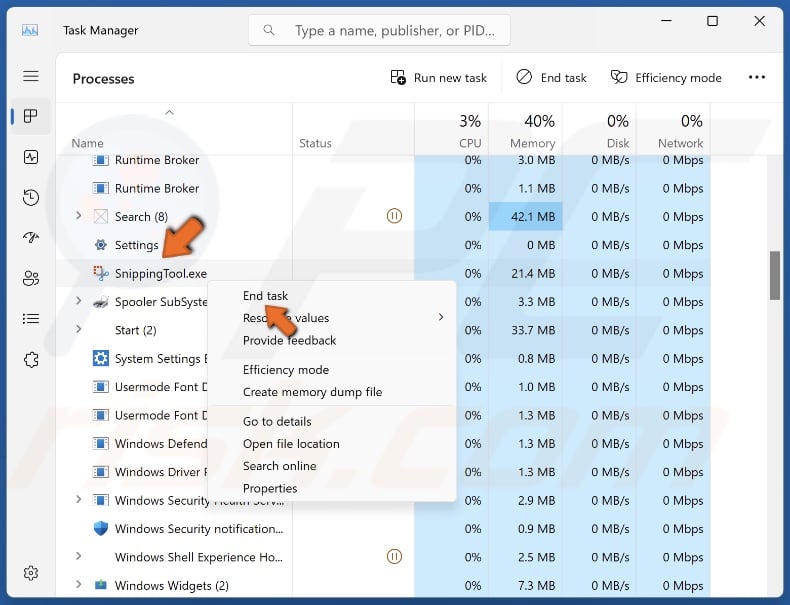Image resolution: width=790 pixels, height=605 pixels.
Task: Choose Search online menu entry
Action: 280,466
